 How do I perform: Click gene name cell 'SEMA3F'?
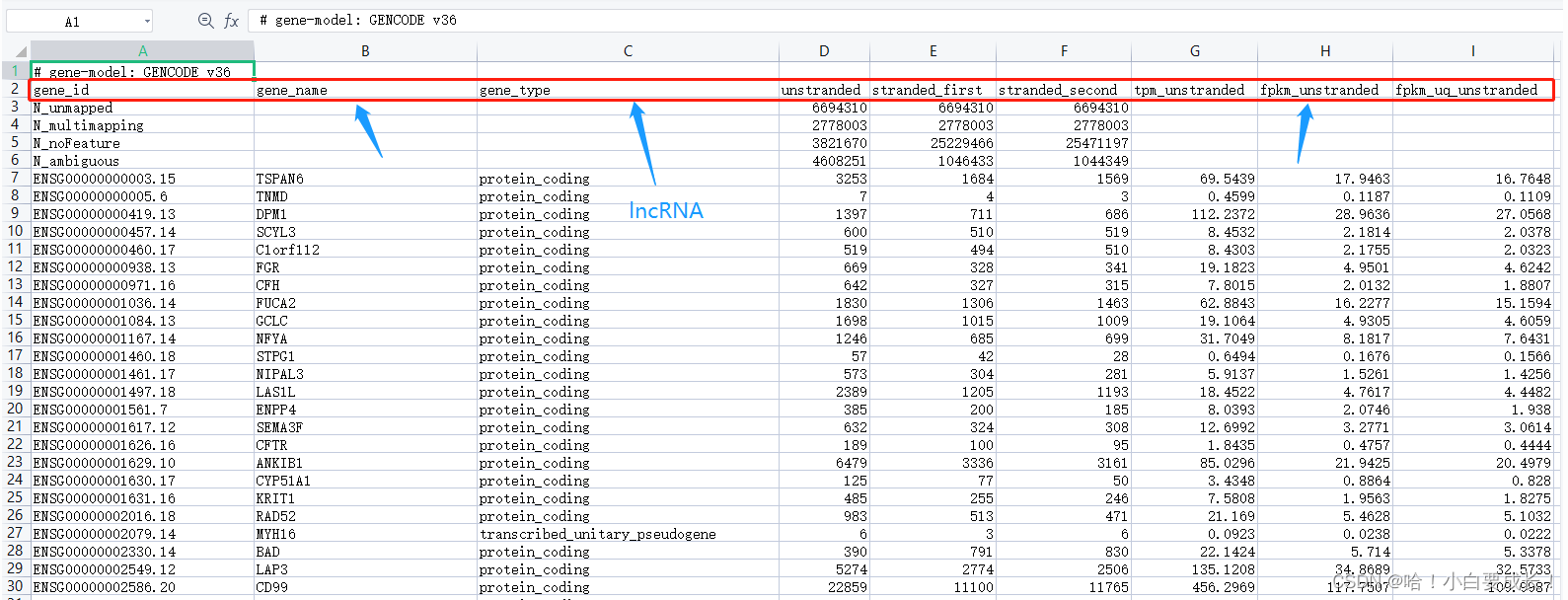coord(365,427)
